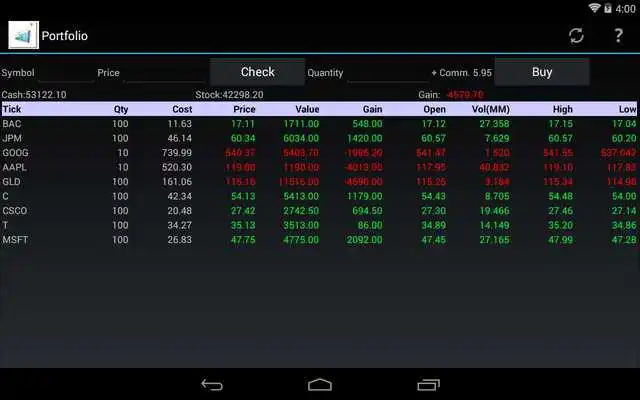Tap the Portfolio title text

coord(64,36)
